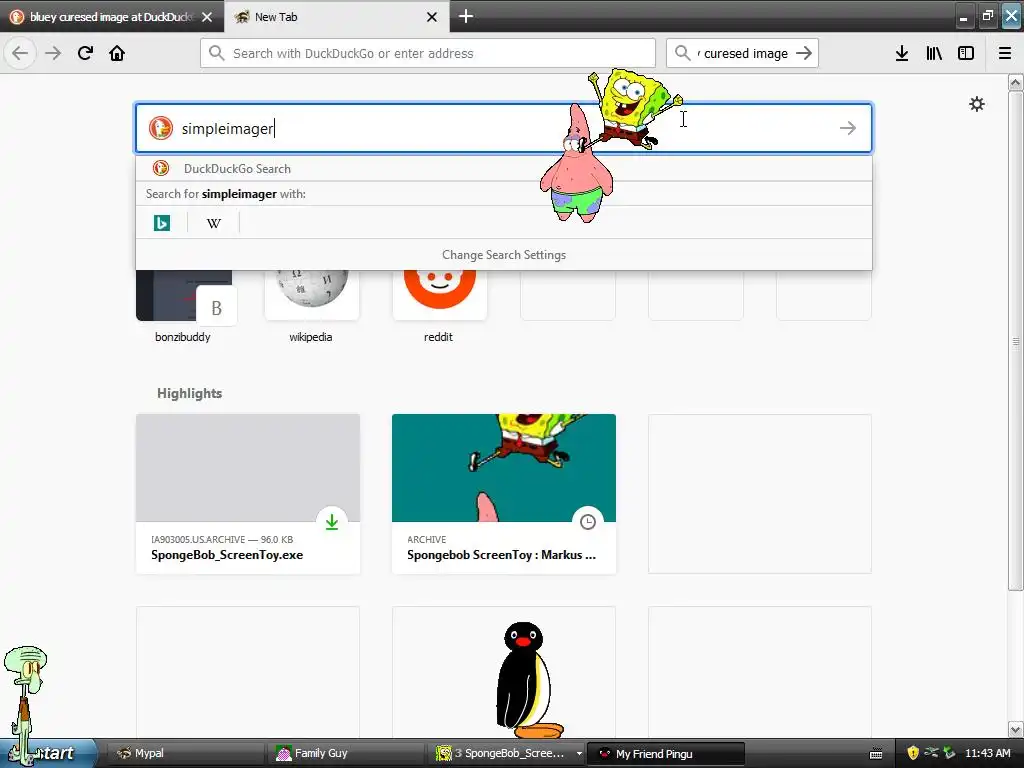The width and height of the screenshot is (1024, 768).
Task: Open the Library toolbar menu
Action: pos(934,54)
